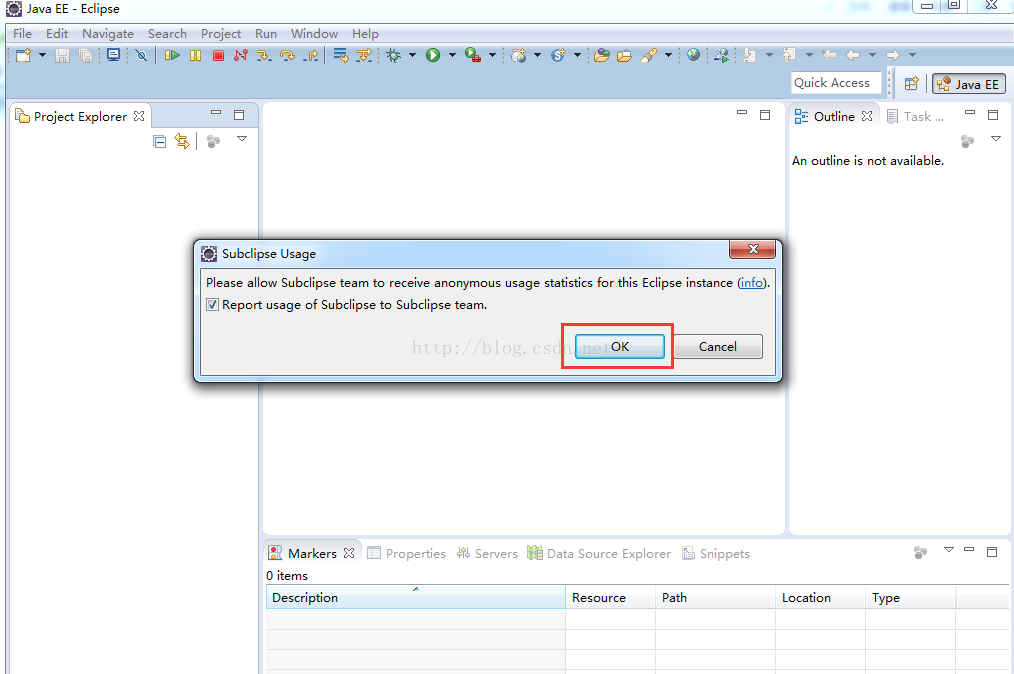Click the Last Edit Location icon
Image resolution: width=1014 pixels, height=674 pixels.
pyautogui.click(x=830, y=56)
